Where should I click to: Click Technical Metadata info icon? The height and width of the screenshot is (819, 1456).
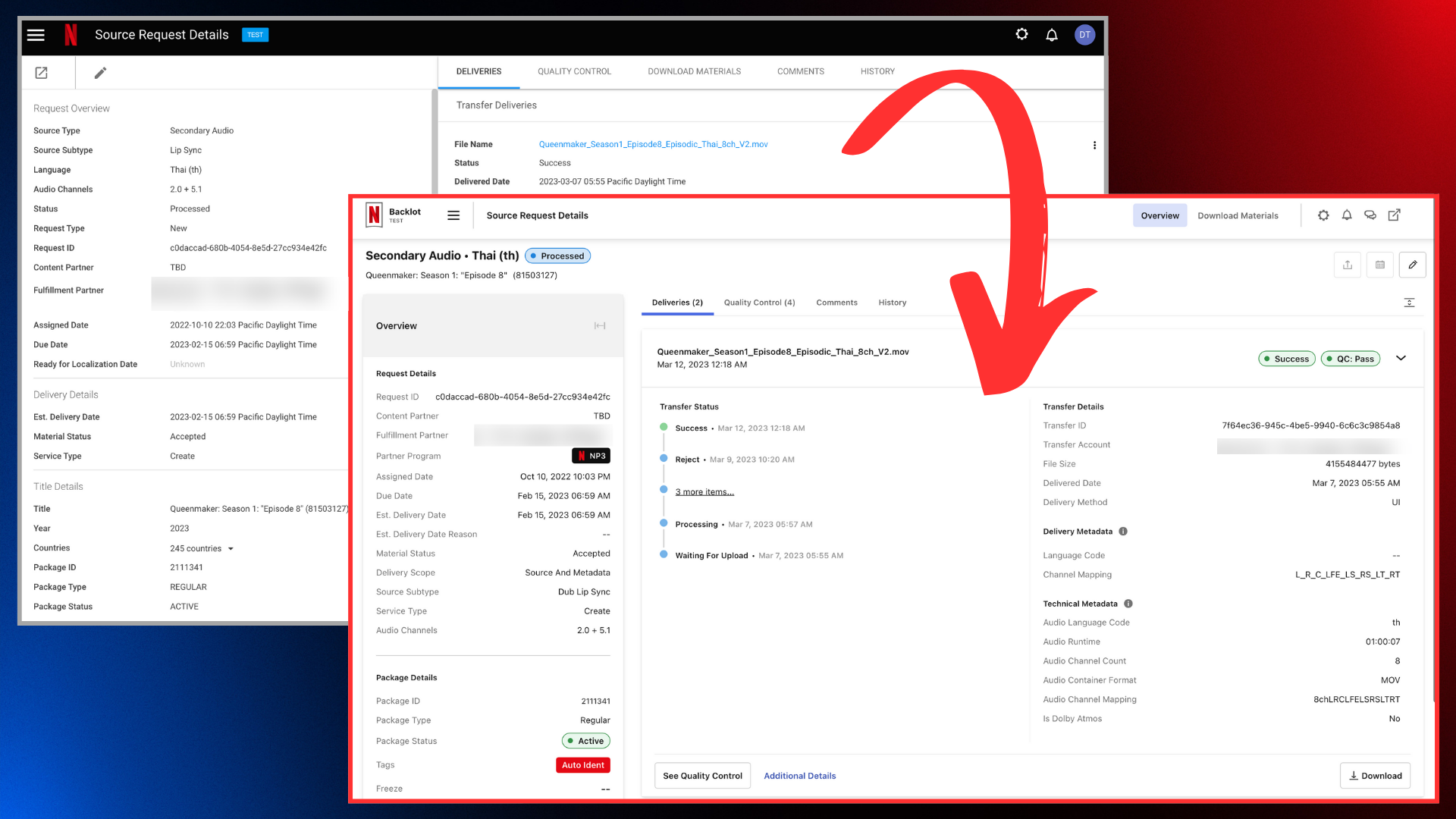click(x=1128, y=604)
